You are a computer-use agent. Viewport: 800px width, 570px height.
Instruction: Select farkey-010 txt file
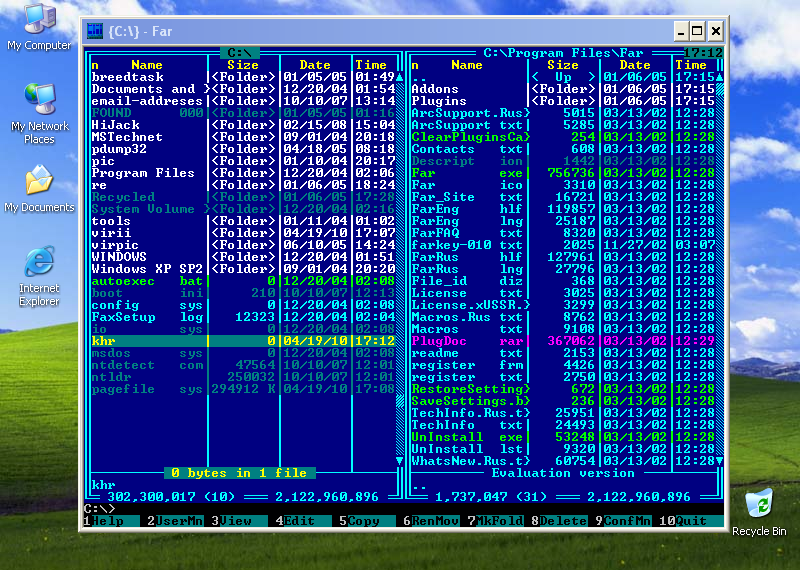[x=563, y=245]
